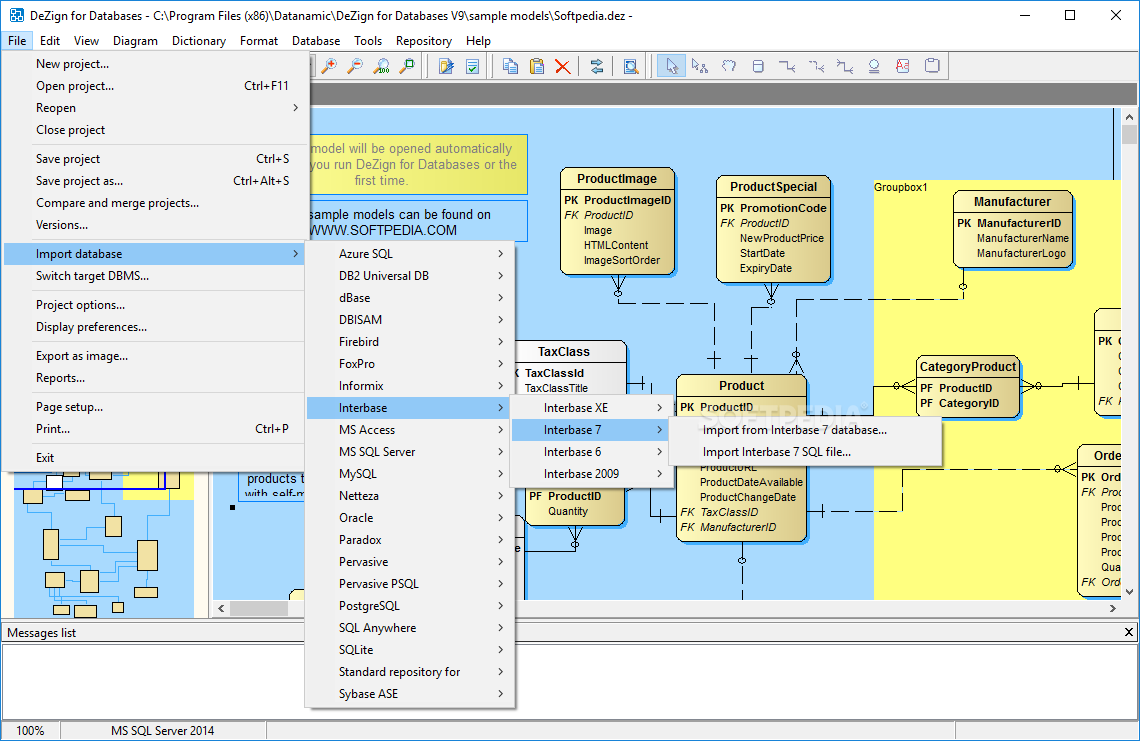The height and width of the screenshot is (741, 1140).
Task: Select the many-to-many relationship tool
Action: 845,66
